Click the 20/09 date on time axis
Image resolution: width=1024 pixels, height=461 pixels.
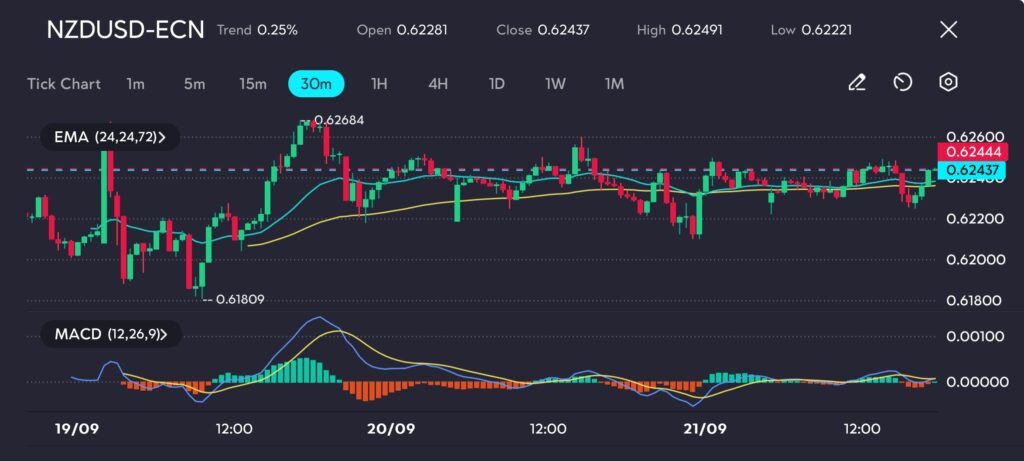coord(391,428)
